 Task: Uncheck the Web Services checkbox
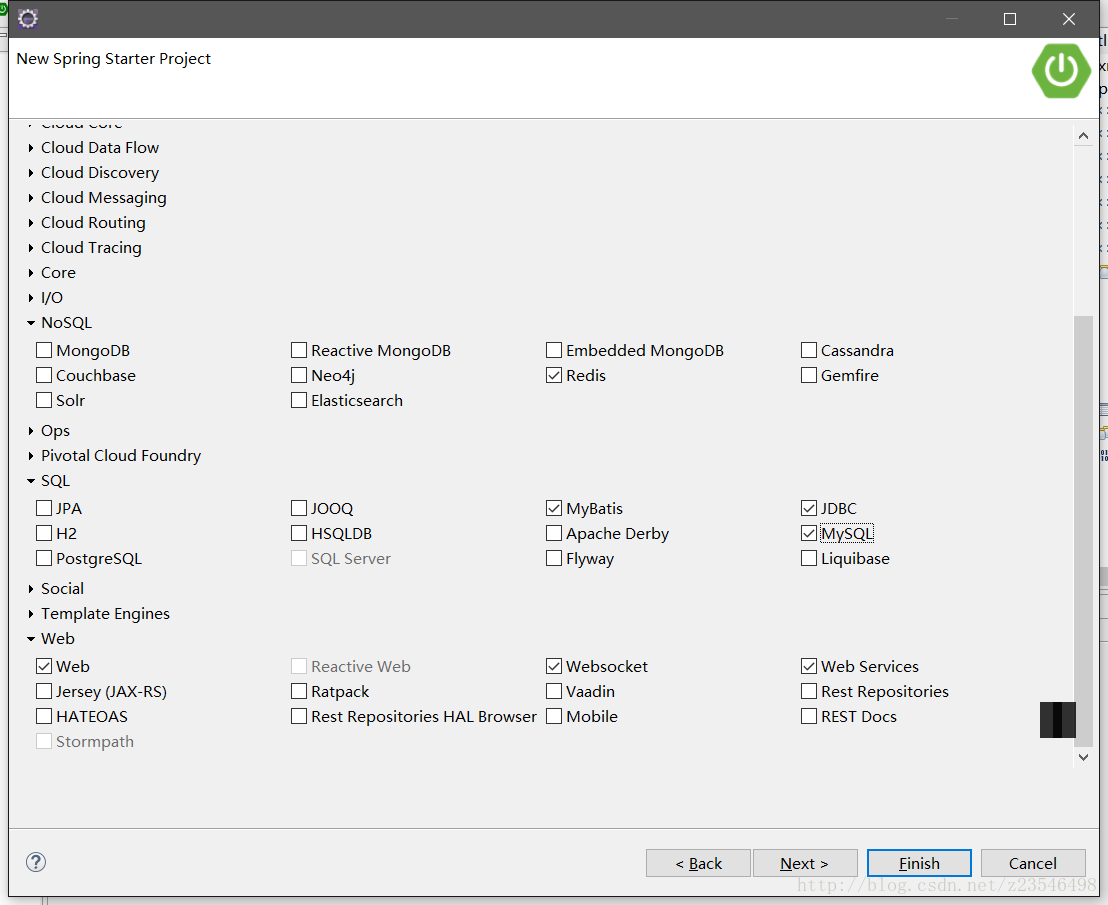click(809, 667)
